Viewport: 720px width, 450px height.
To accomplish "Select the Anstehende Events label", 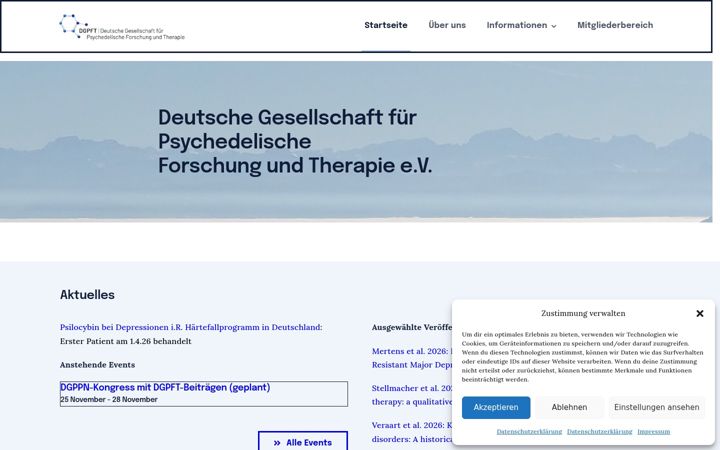I will (x=97, y=365).
